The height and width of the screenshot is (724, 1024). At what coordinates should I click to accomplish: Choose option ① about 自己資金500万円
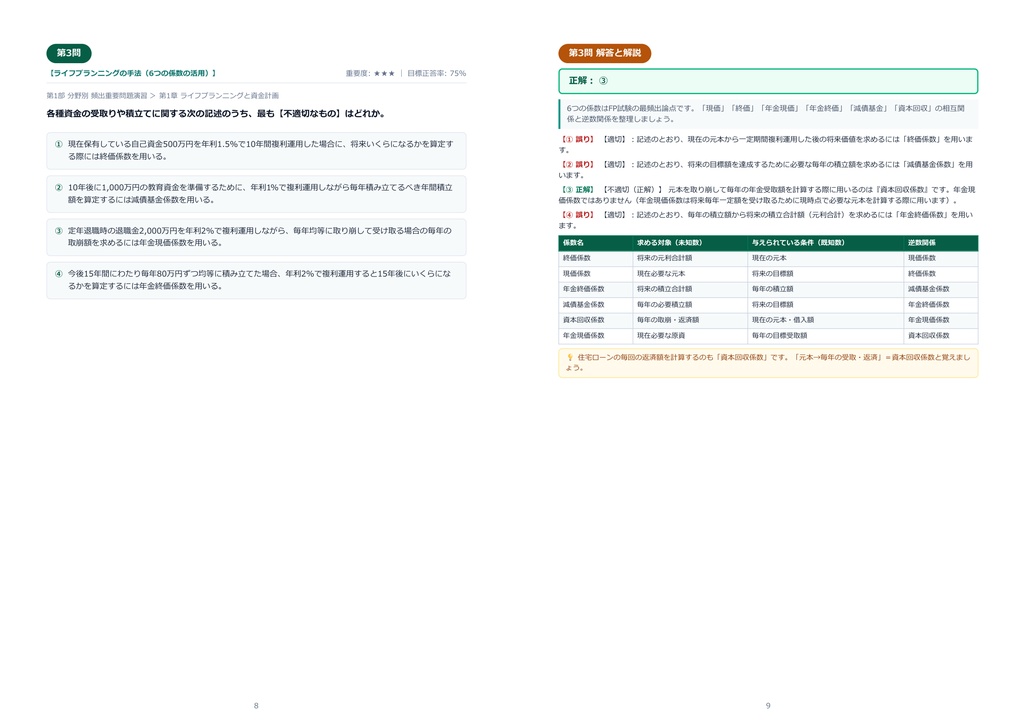(x=256, y=150)
